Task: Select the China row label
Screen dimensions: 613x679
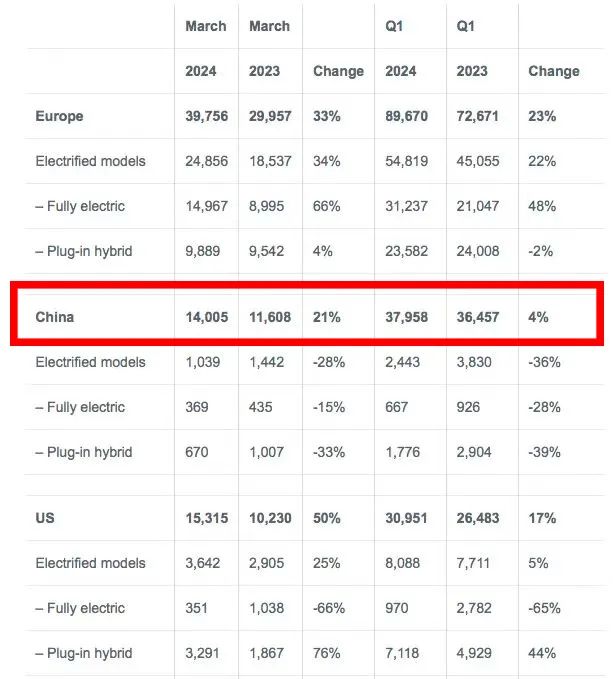Action: [x=55, y=317]
